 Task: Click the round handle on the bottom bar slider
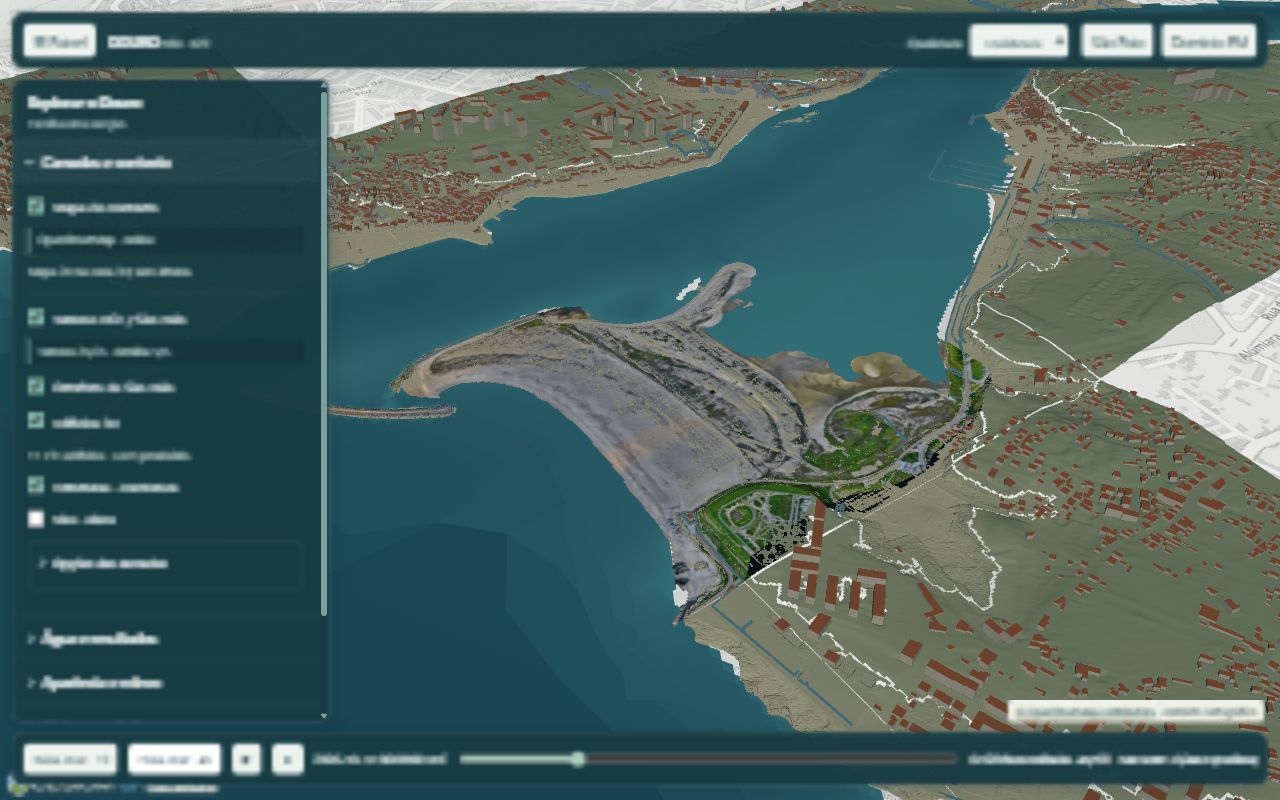[x=577, y=760]
